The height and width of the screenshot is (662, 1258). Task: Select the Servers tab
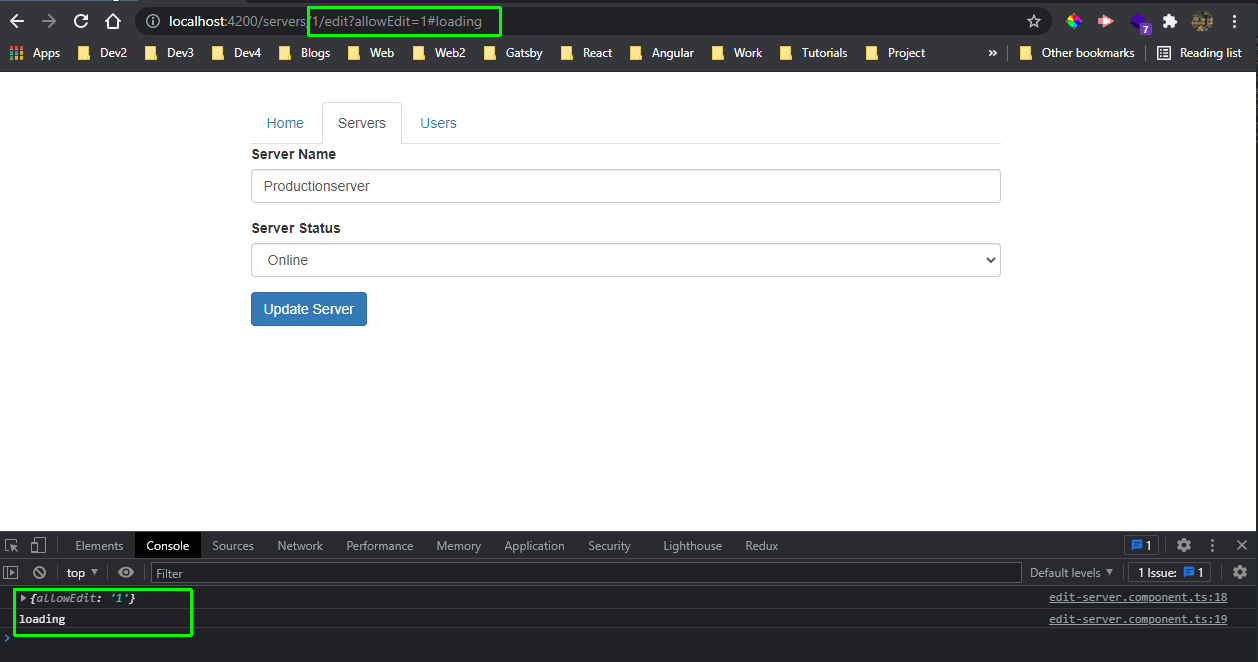coord(362,123)
